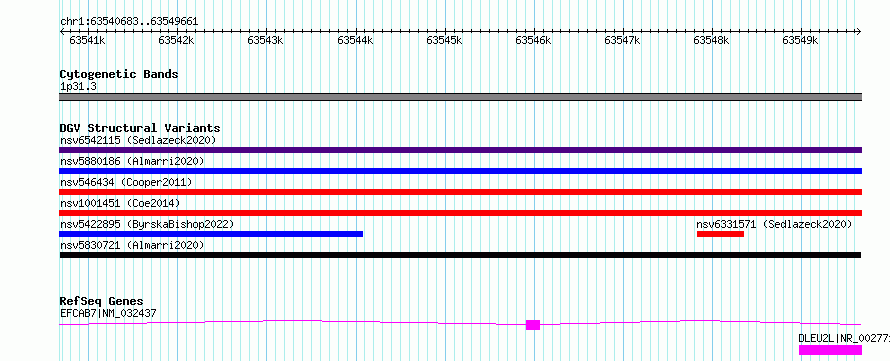The image size is (890, 361).
Task: Click the Cytogenetic Bands track title
Action: (119, 74)
